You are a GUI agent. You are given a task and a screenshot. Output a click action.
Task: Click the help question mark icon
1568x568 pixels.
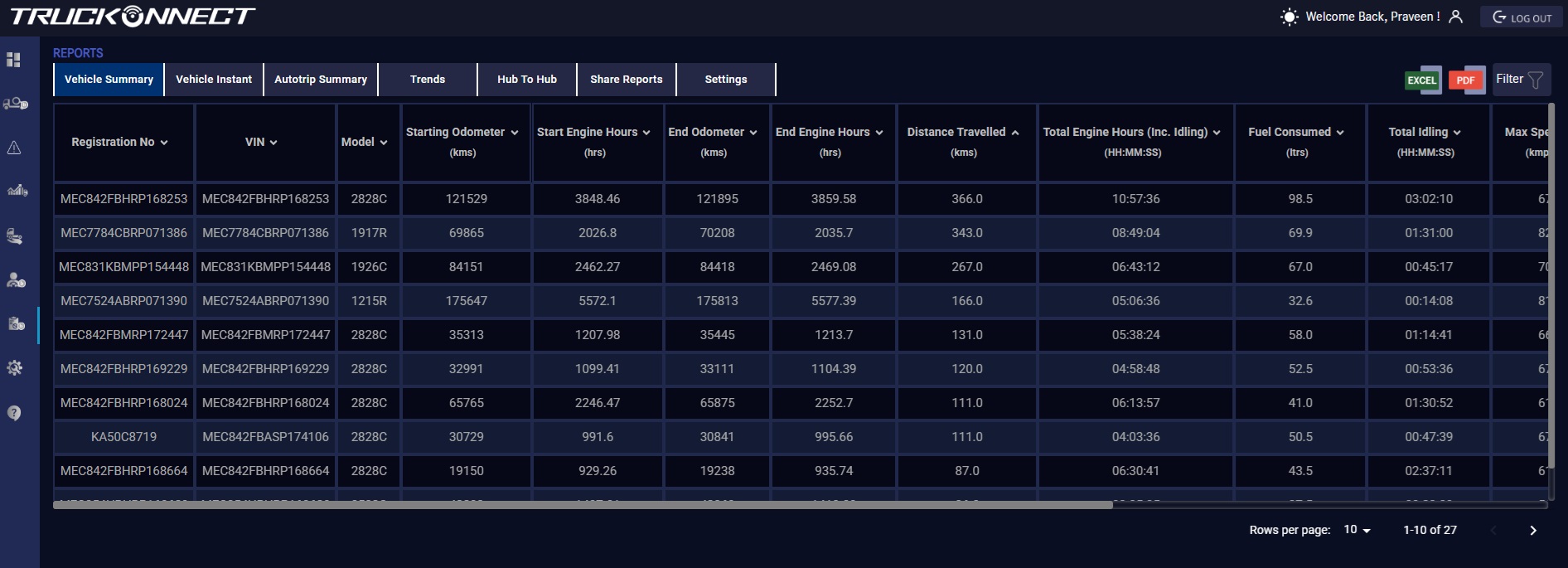14,413
